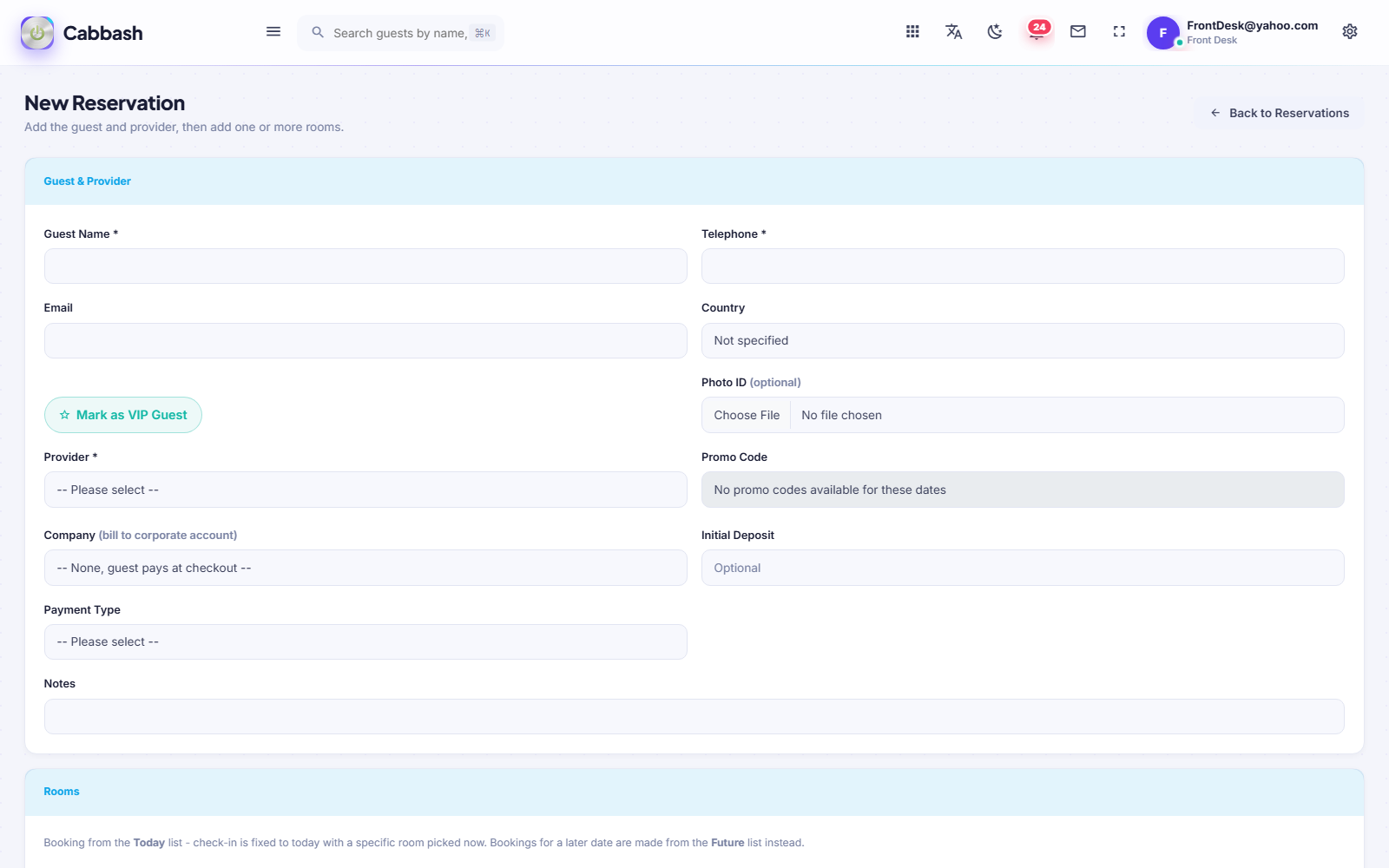Screen dimensions: 1389x868
Task: Click into the Guest Name field
Action: [365, 266]
